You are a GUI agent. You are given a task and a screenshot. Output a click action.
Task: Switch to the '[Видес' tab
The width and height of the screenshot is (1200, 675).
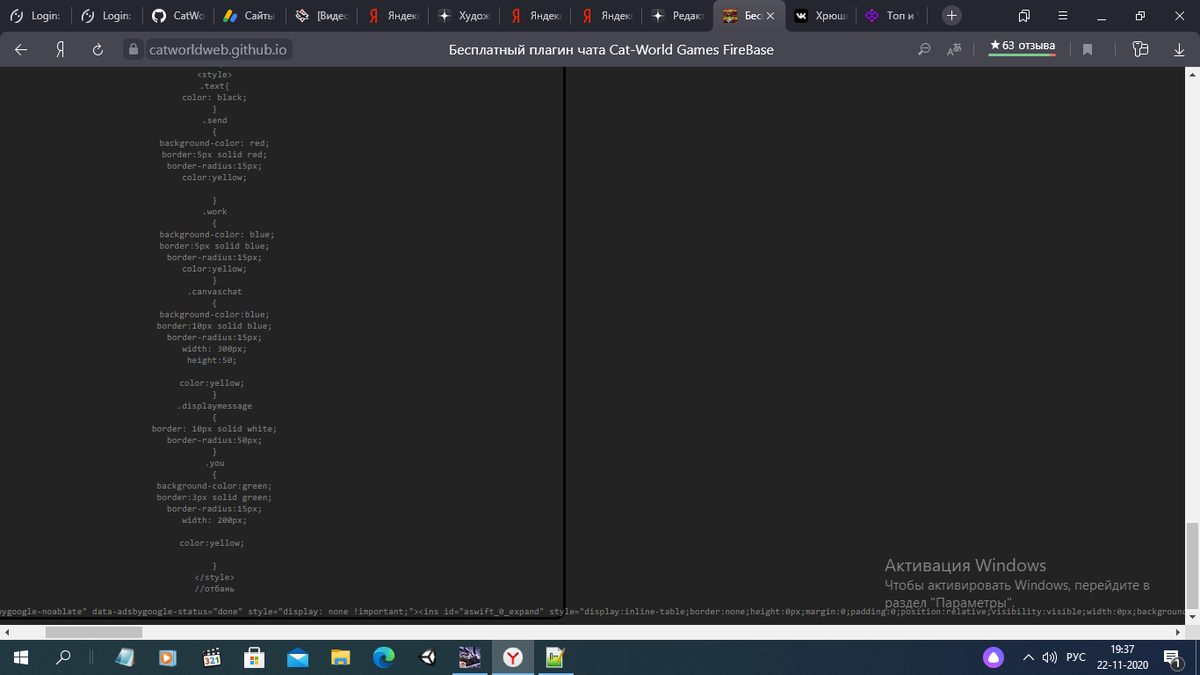(x=321, y=16)
